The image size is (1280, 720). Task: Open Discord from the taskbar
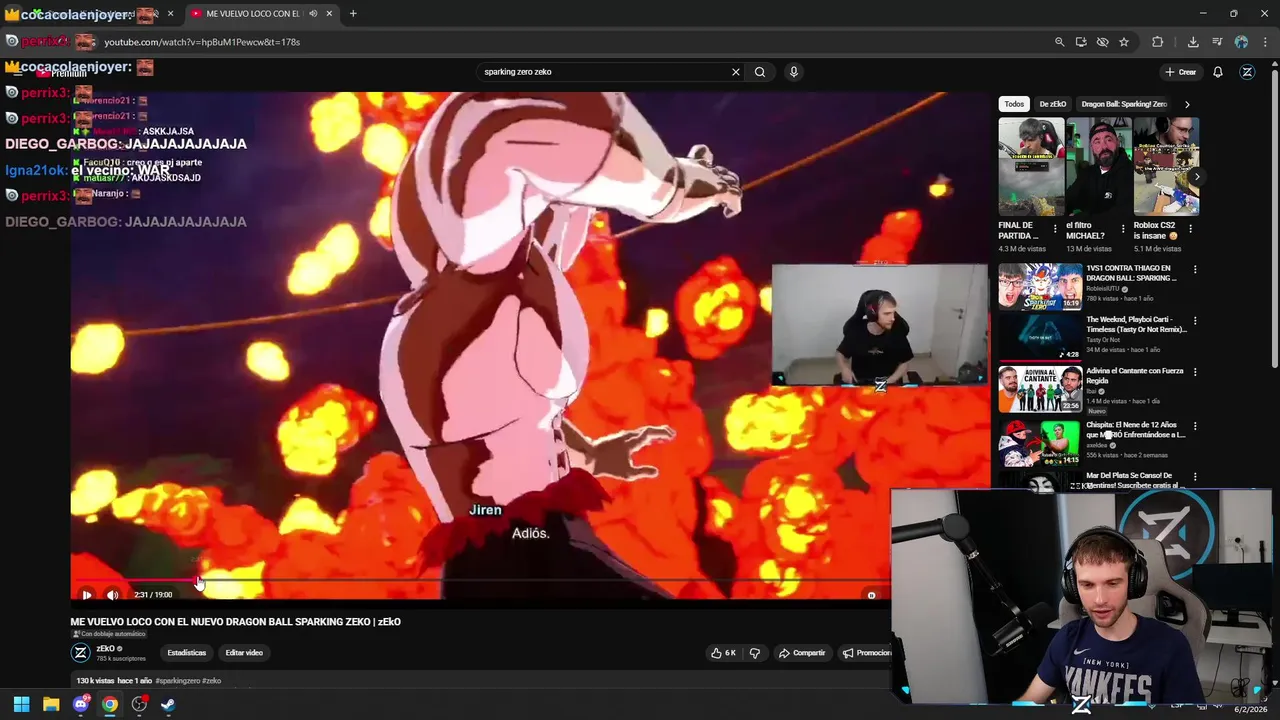(81, 704)
